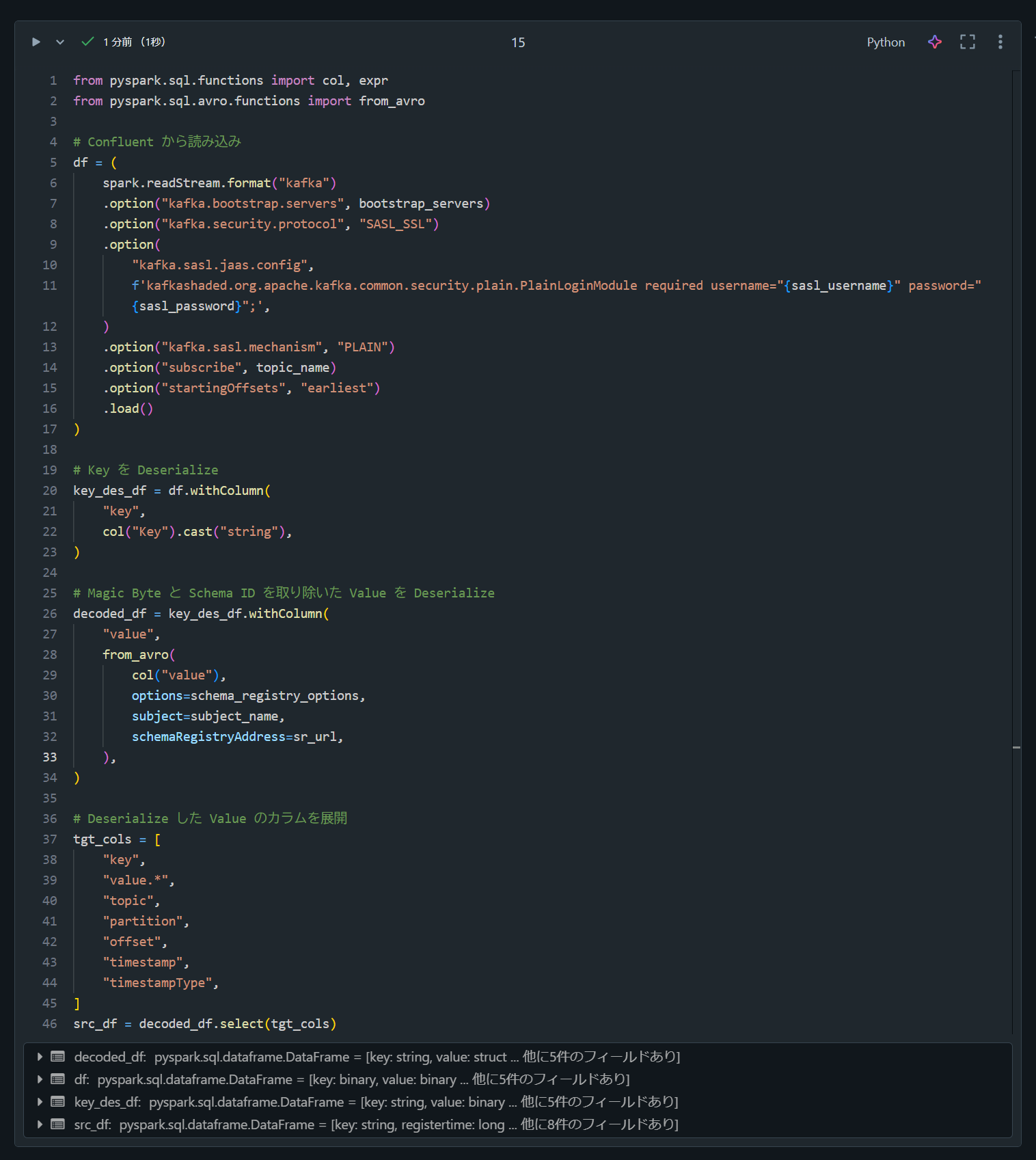Image resolution: width=1036 pixels, height=1160 pixels.
Task: Click the table icon beside key_des_df
Action: click(x=58, y=1102)
